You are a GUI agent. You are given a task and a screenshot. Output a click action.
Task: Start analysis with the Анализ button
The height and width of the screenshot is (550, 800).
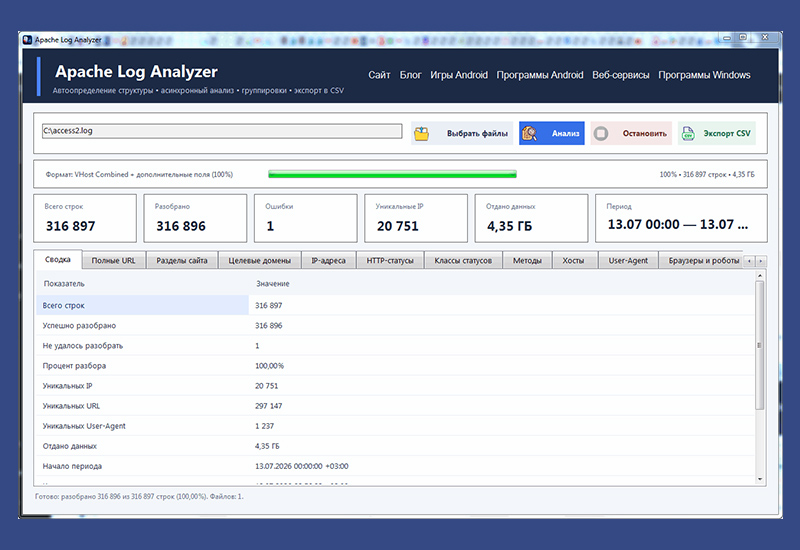(x=552, y=133)
